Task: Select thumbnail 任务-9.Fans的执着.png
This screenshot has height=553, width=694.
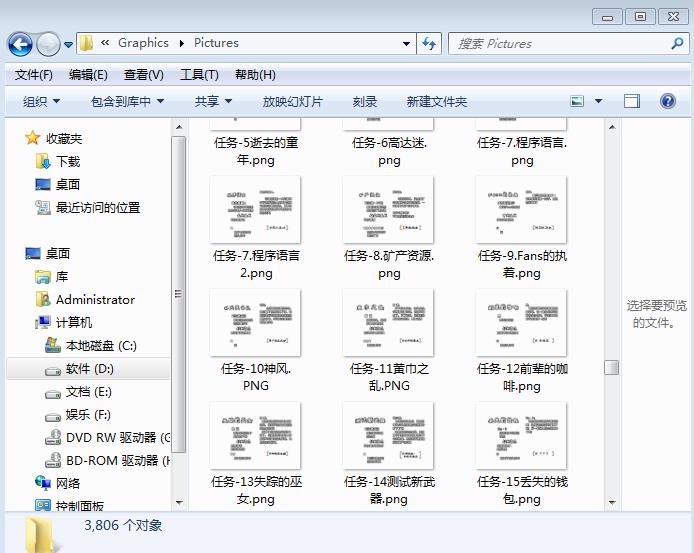Action: 521,209
